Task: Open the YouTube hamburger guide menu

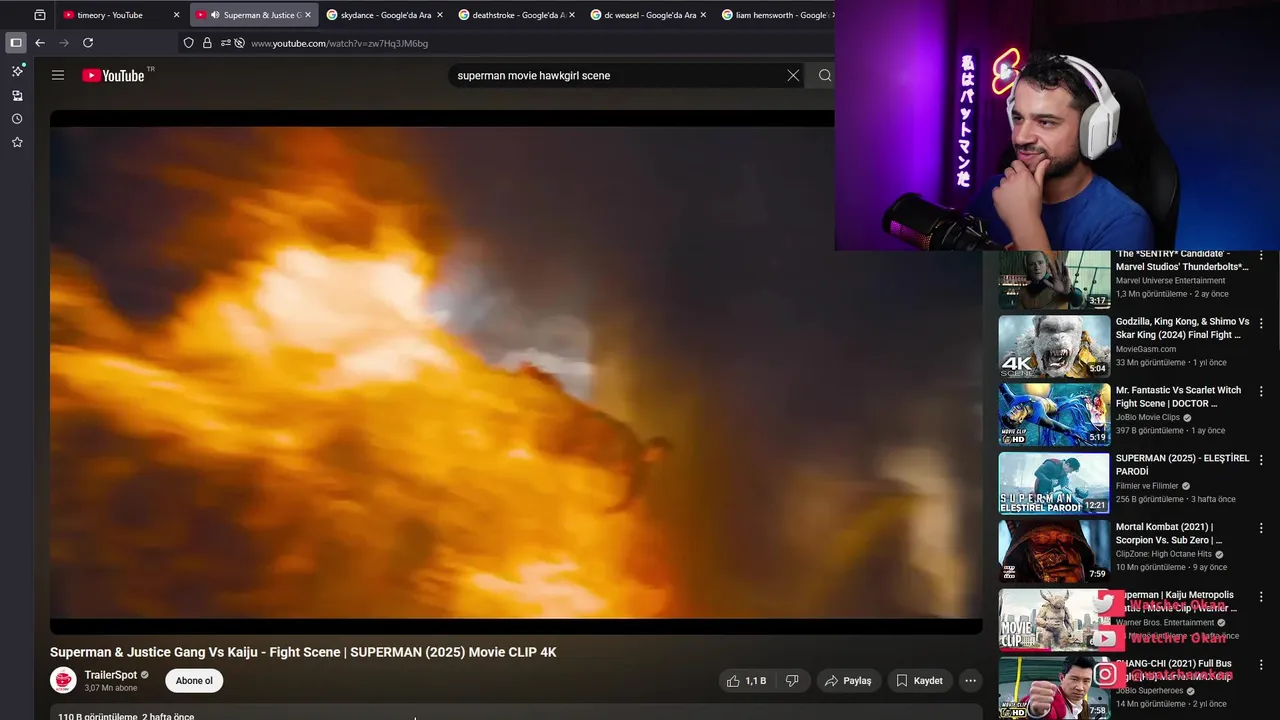Action: 58,75
